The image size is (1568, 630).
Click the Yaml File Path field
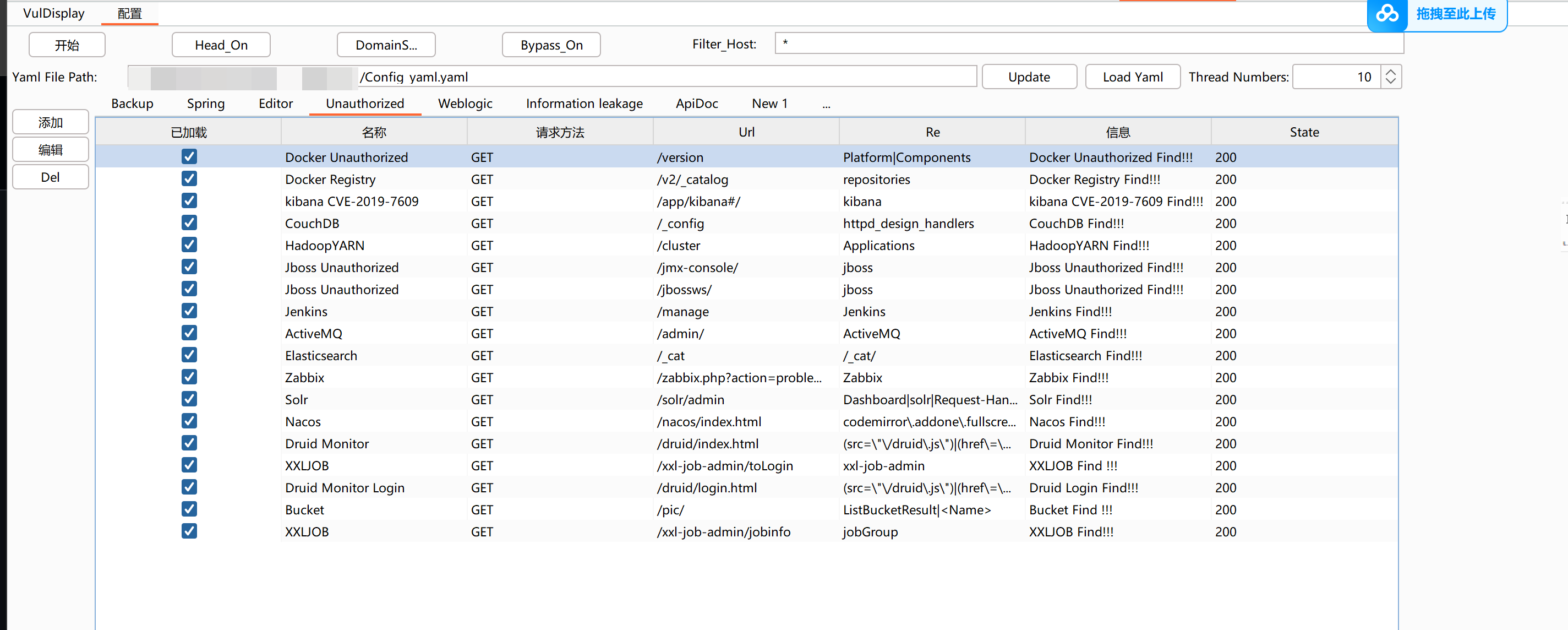coord(552,77)
